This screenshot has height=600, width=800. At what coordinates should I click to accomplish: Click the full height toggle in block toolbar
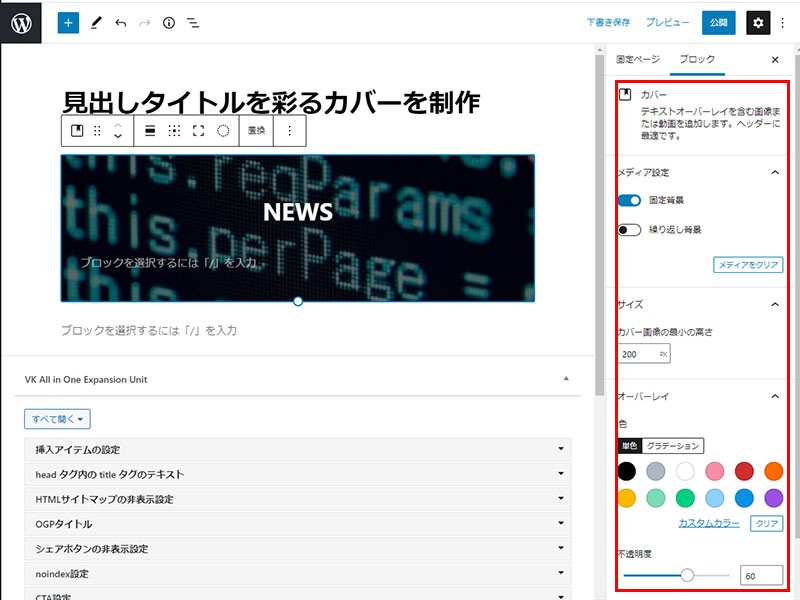(x=198, y=131)
